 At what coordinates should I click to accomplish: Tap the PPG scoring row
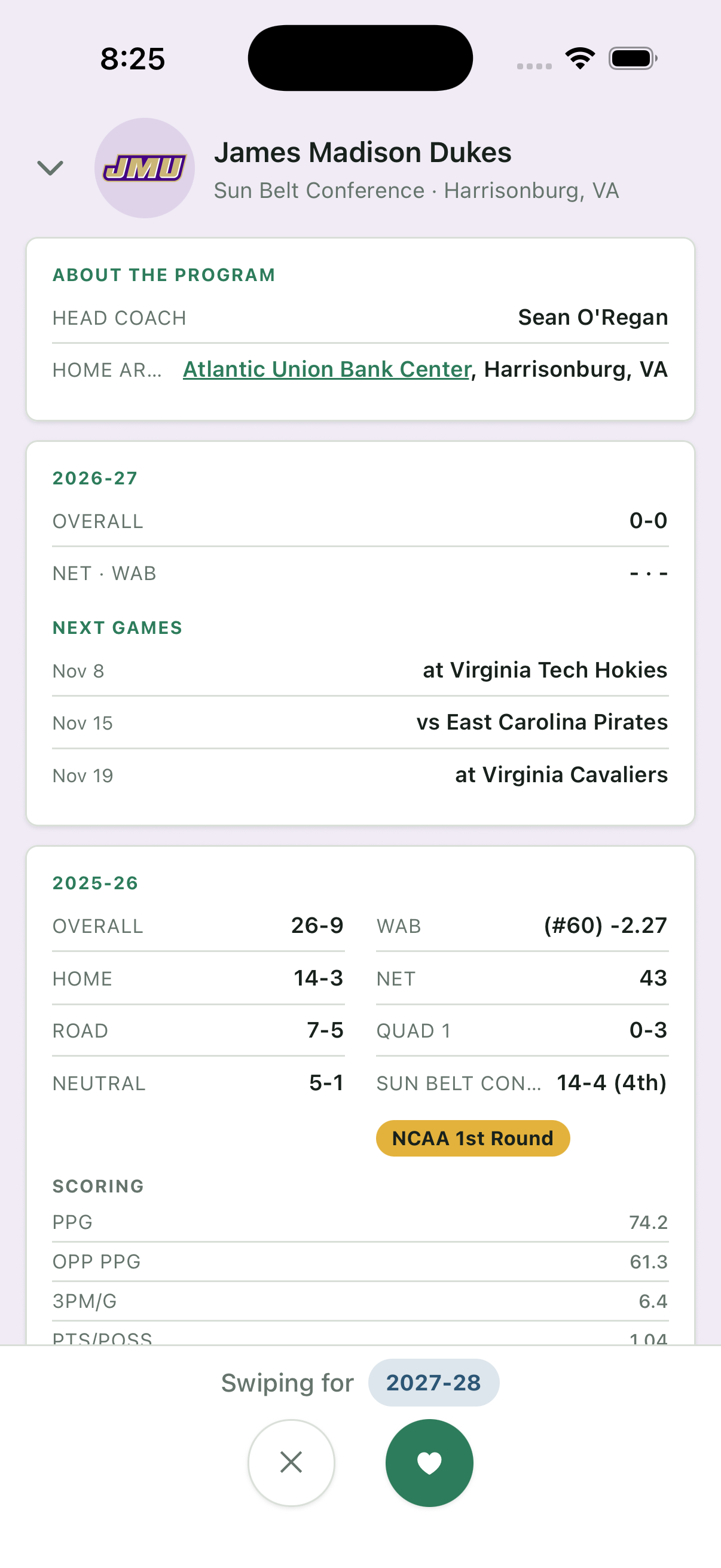click(360, 1222)
